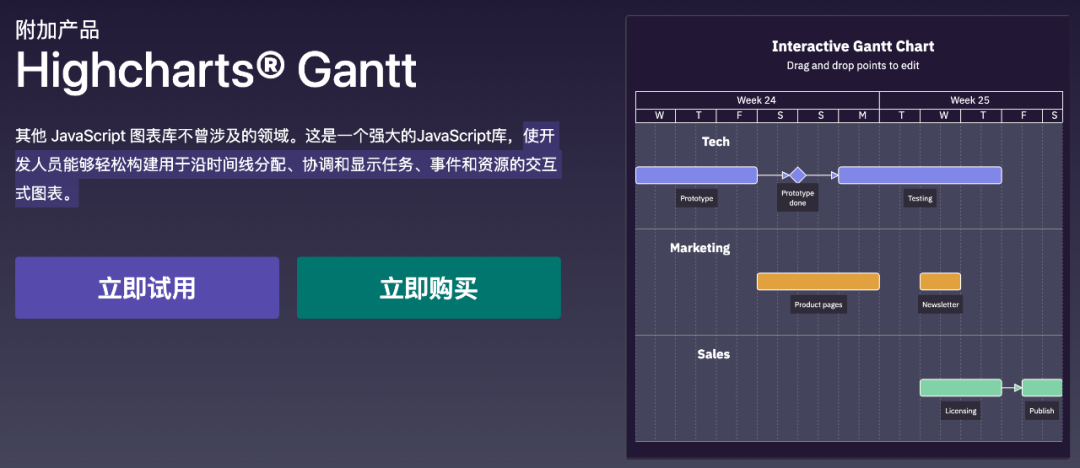The image size is (1080, 468).
Task: Click the Prototype label
Action: 696,199
